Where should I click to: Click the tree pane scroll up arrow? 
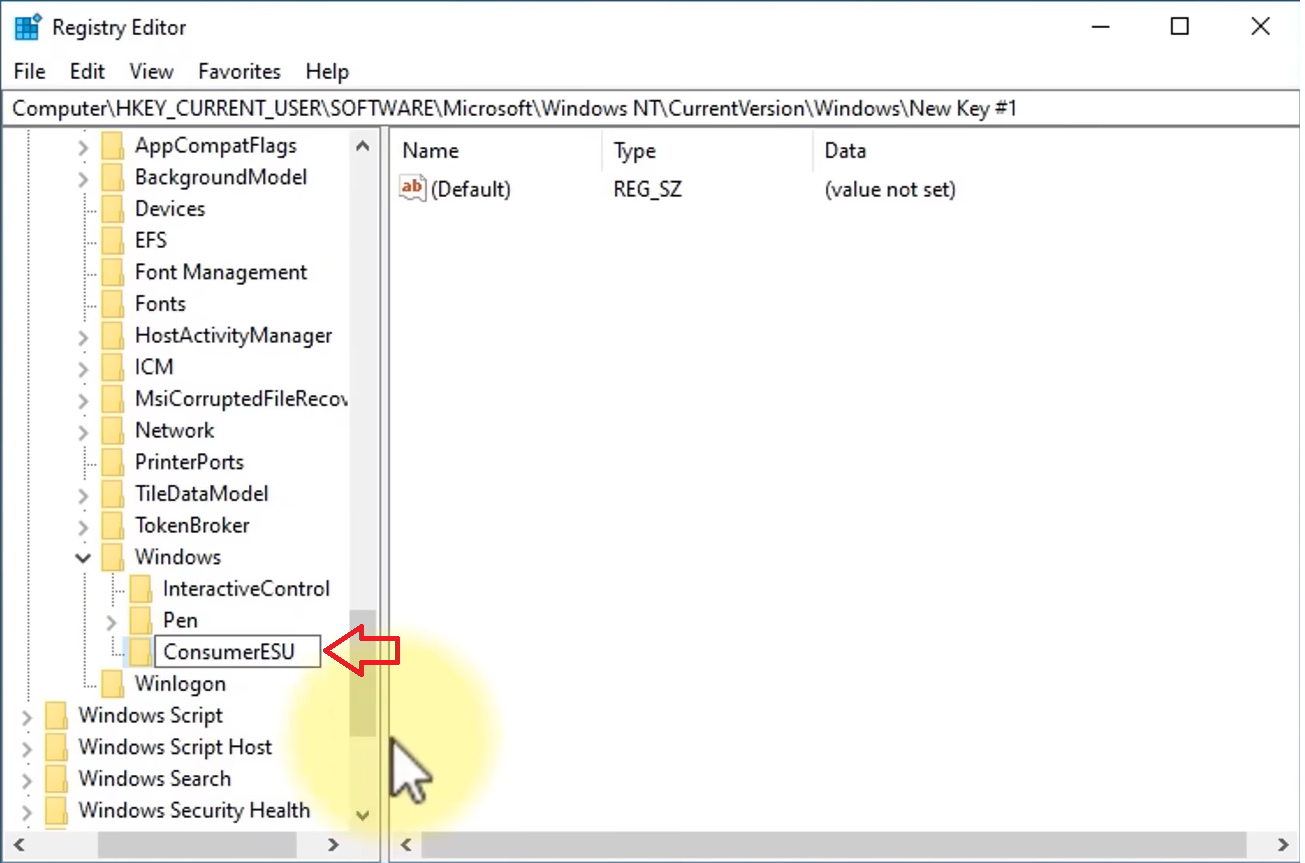tap(363, 146)
